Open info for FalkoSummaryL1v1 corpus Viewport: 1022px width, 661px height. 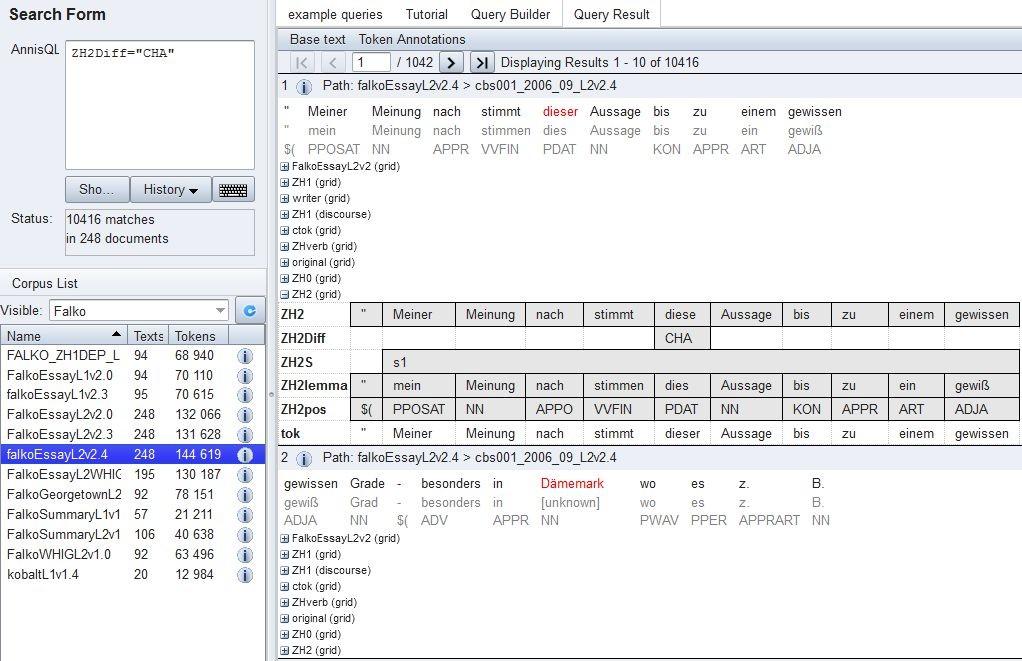244,515
